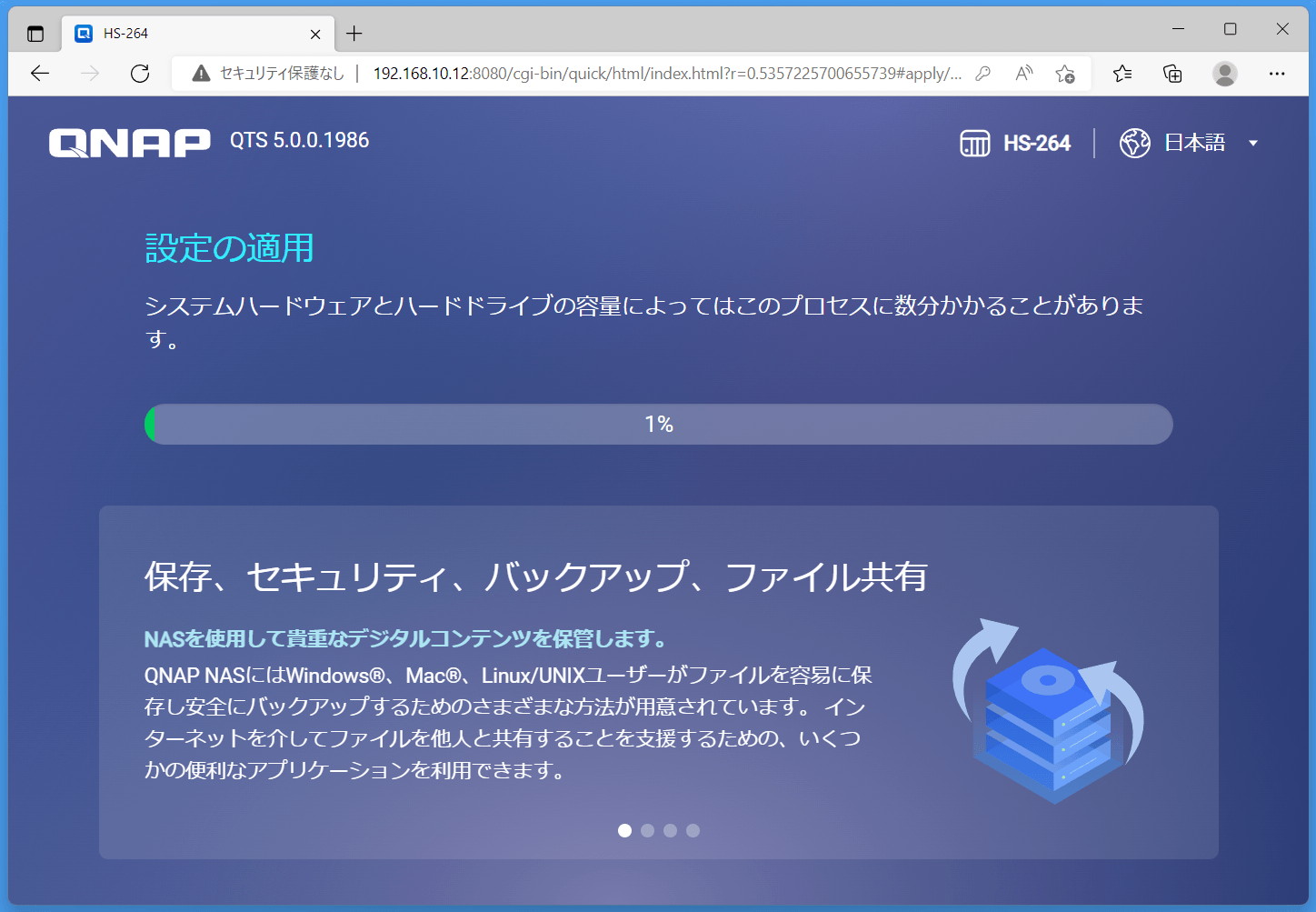
Task: Select the third carousel dot
Action: click(670, 830)
